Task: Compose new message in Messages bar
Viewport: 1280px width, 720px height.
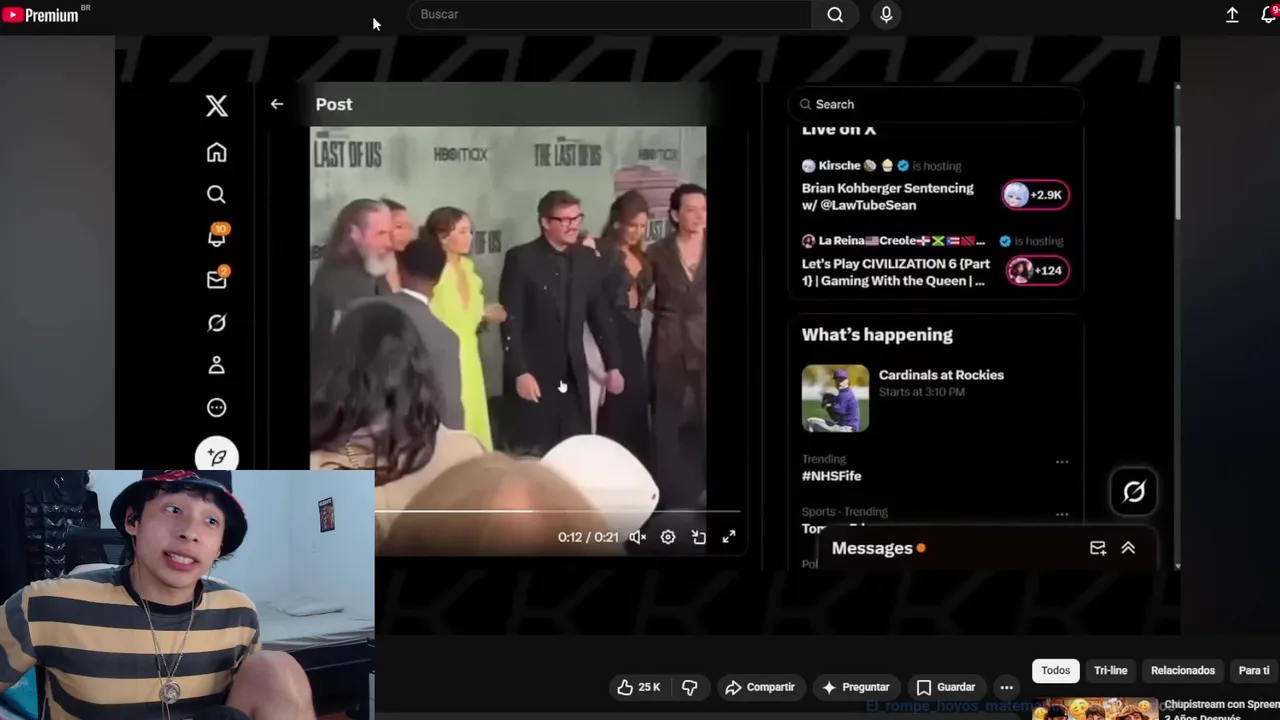Action: tap(1098, 548)
